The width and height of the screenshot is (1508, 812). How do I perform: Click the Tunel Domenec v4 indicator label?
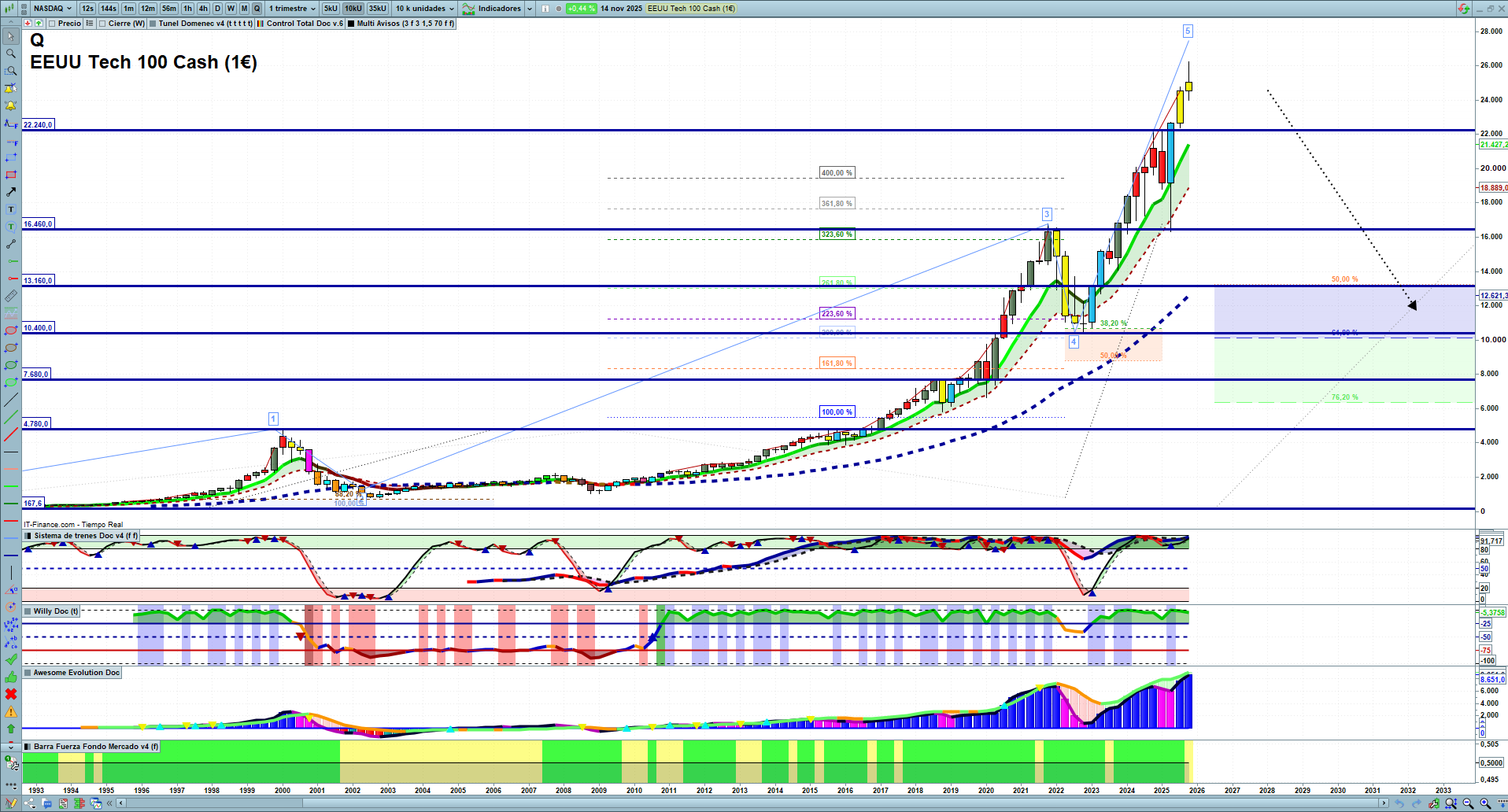[x=205, y=24]
